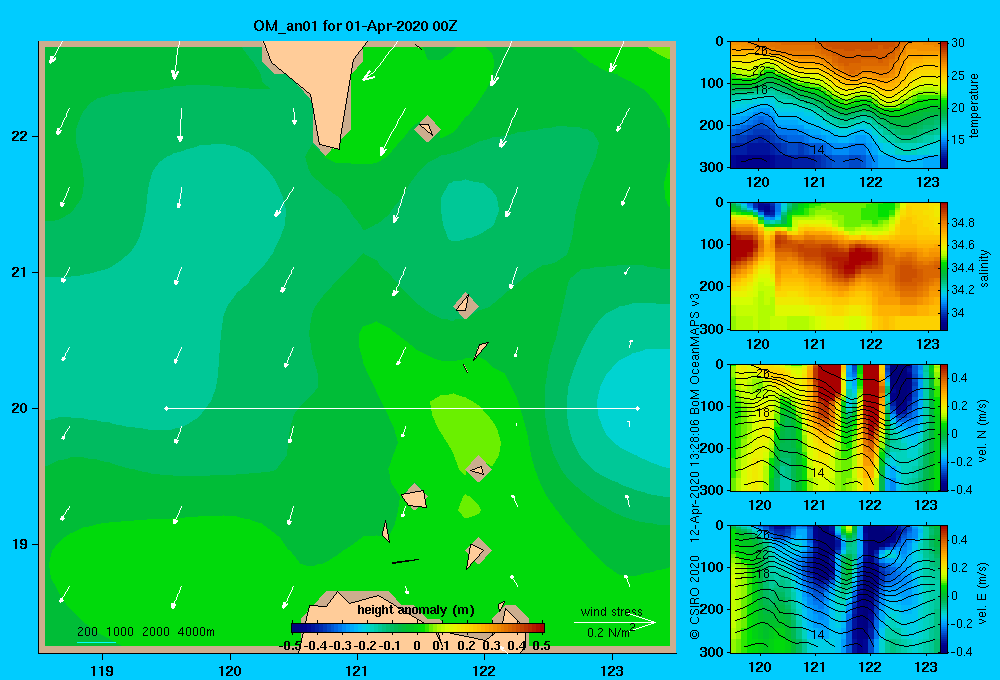Click the longitude label '123' below the map
This screenshot has width=1000, height=680.
tap(612, 670)
